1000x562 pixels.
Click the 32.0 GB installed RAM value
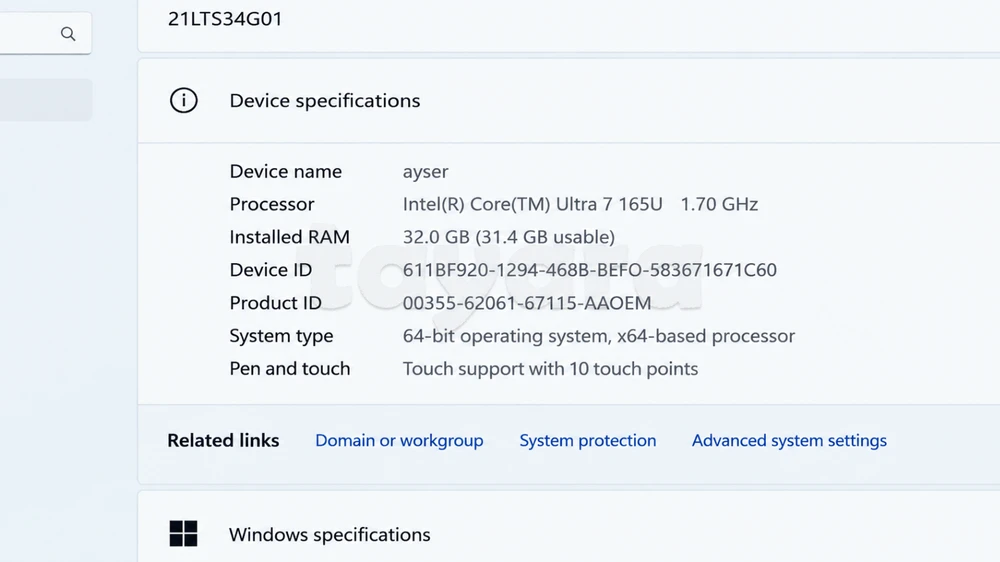coord(509,237)
